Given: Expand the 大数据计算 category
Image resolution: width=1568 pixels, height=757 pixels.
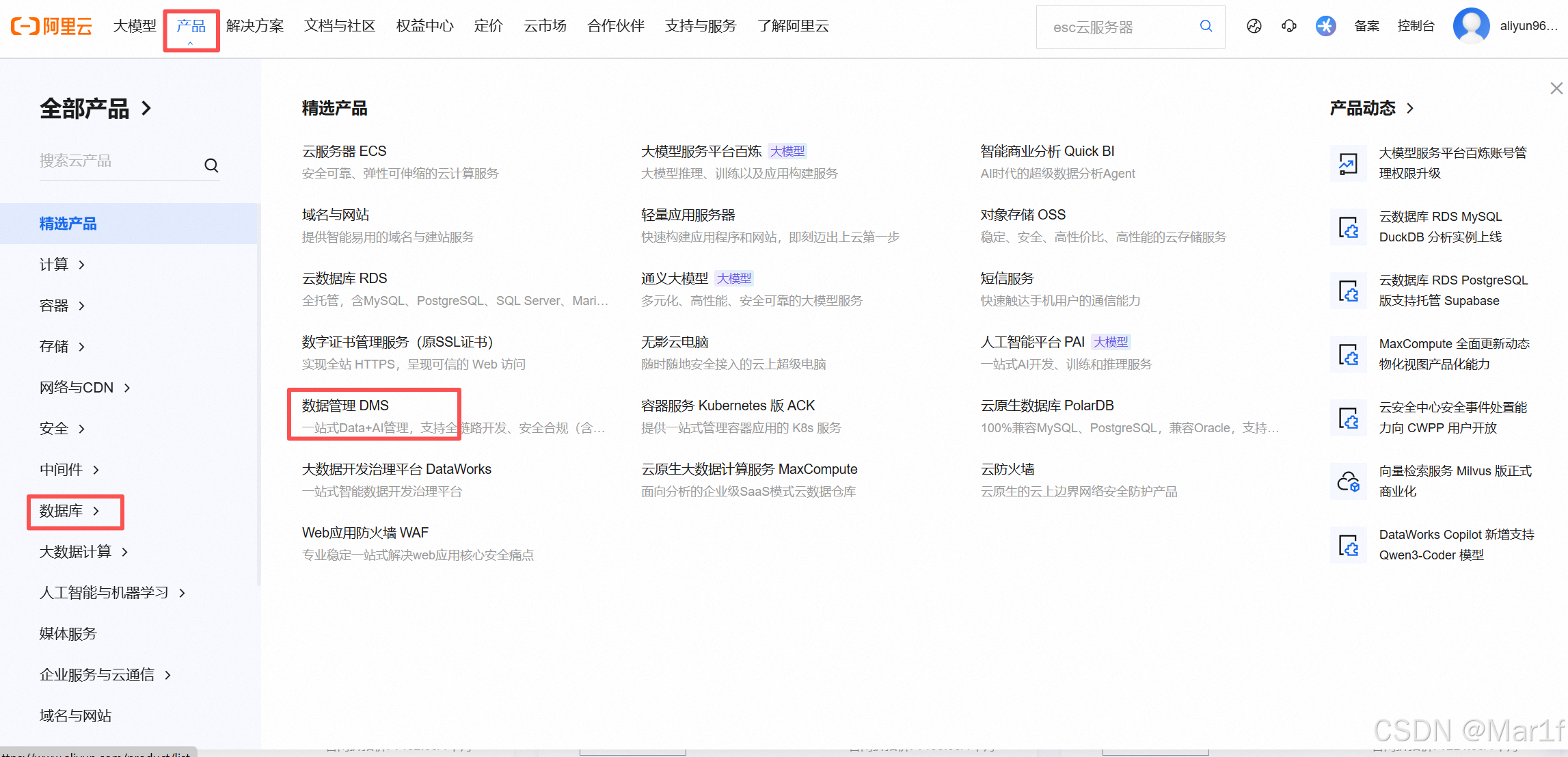Looking at the screenshot, I should coord(84,552).
